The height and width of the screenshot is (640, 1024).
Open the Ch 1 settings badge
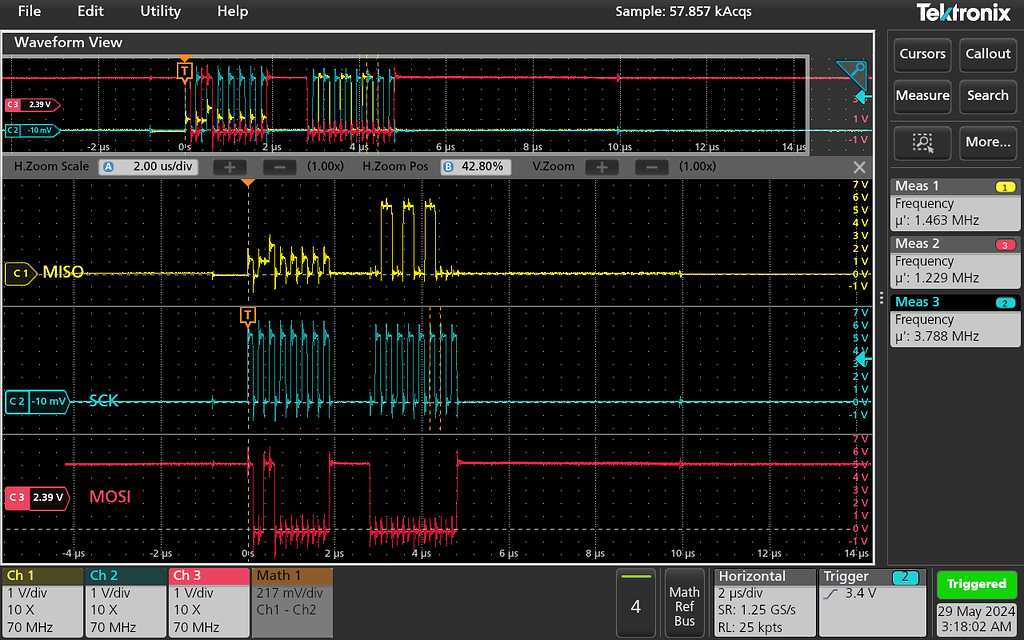[42, 602]
